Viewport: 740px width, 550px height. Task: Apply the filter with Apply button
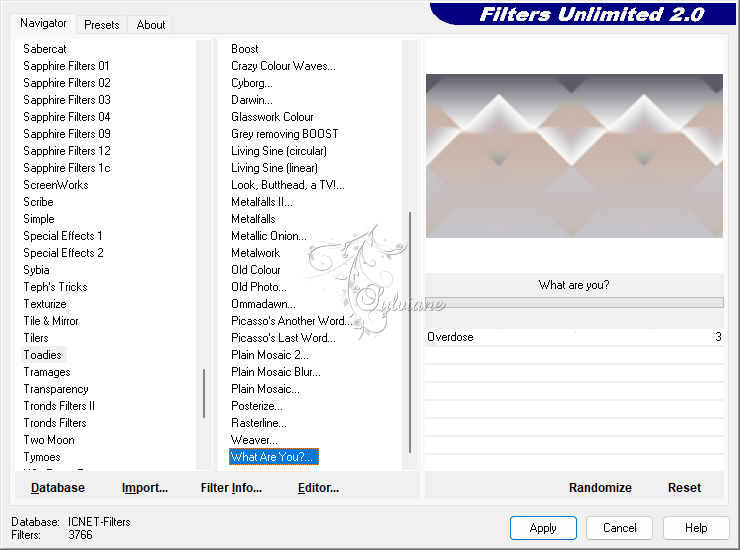[x=543, y=528]
